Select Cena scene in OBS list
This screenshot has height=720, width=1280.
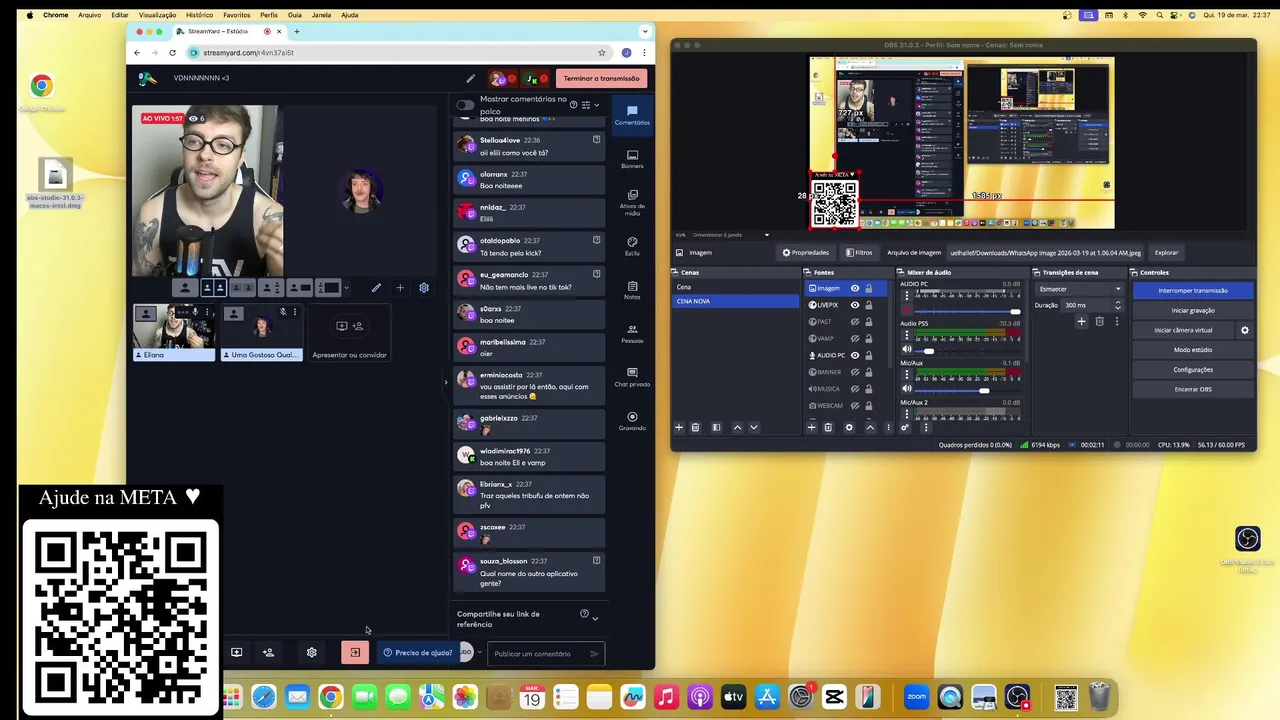(735, 287)
